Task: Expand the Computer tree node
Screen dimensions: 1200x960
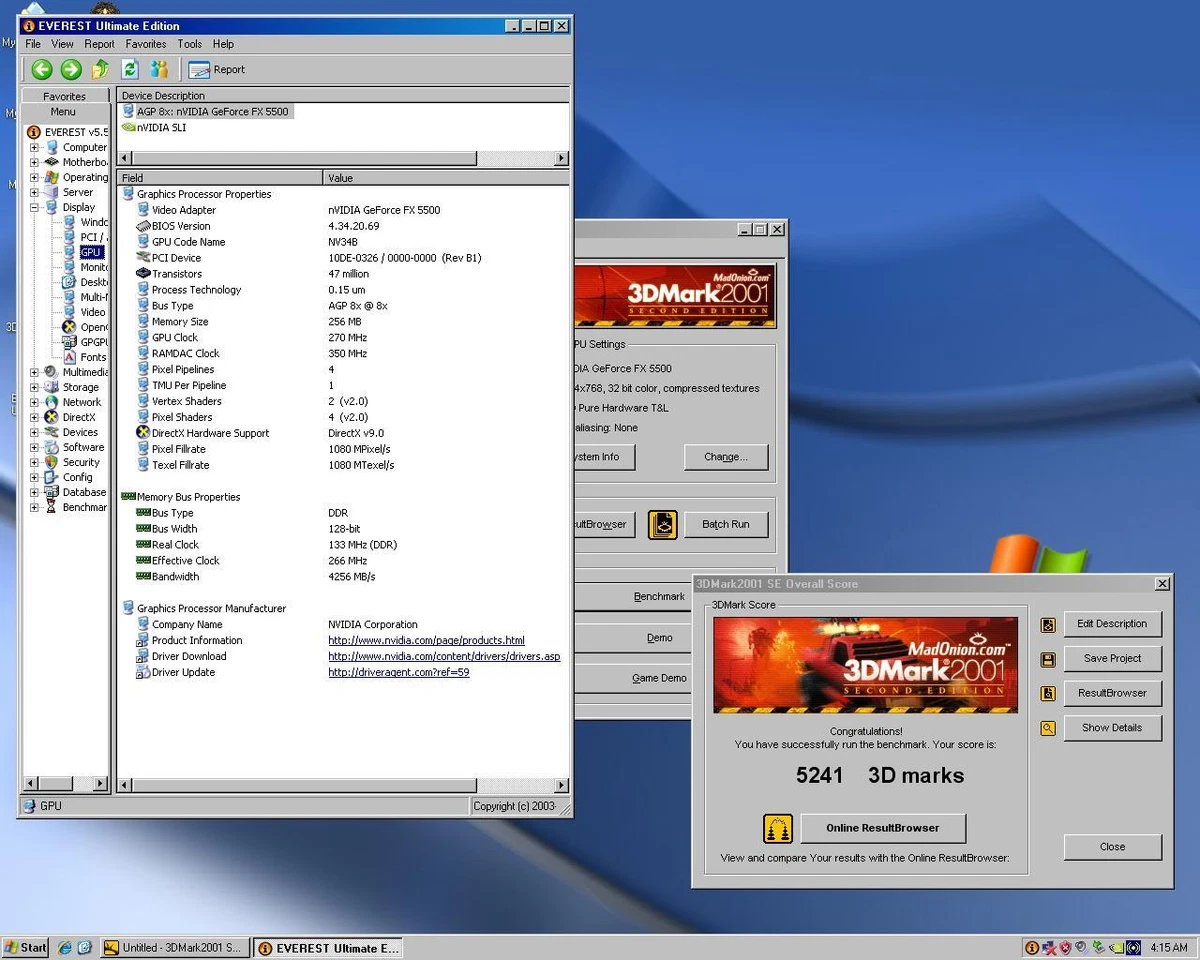Action: tap(34, 147)
